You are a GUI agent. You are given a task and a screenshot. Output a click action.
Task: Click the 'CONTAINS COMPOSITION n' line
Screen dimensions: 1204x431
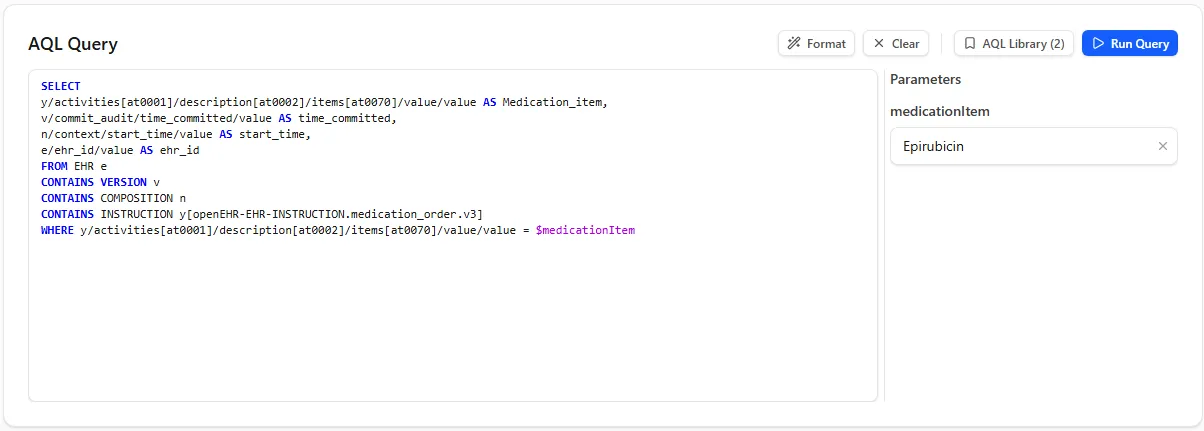114,198
